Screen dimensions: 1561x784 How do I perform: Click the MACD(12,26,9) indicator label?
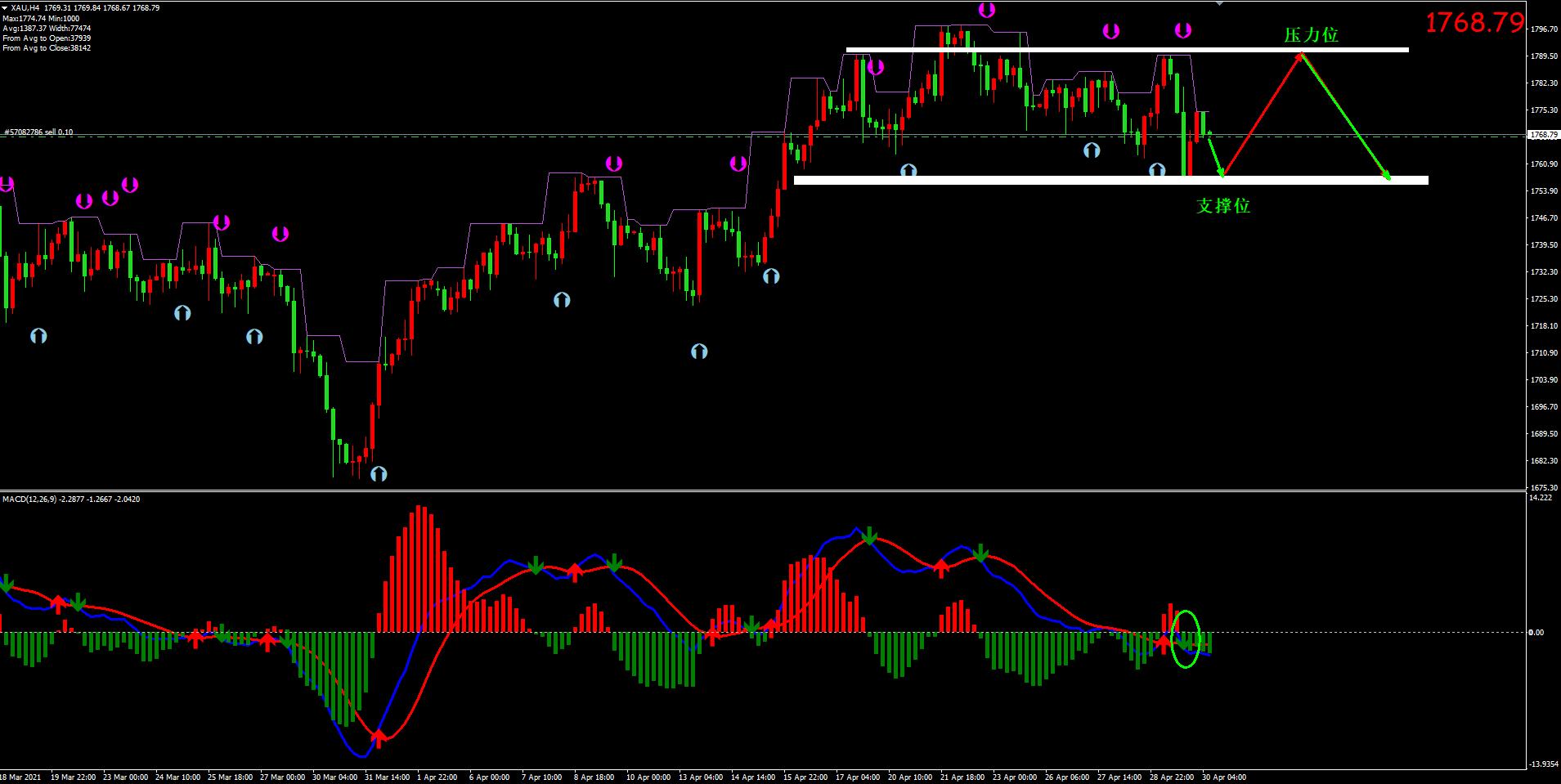point(70,499)
